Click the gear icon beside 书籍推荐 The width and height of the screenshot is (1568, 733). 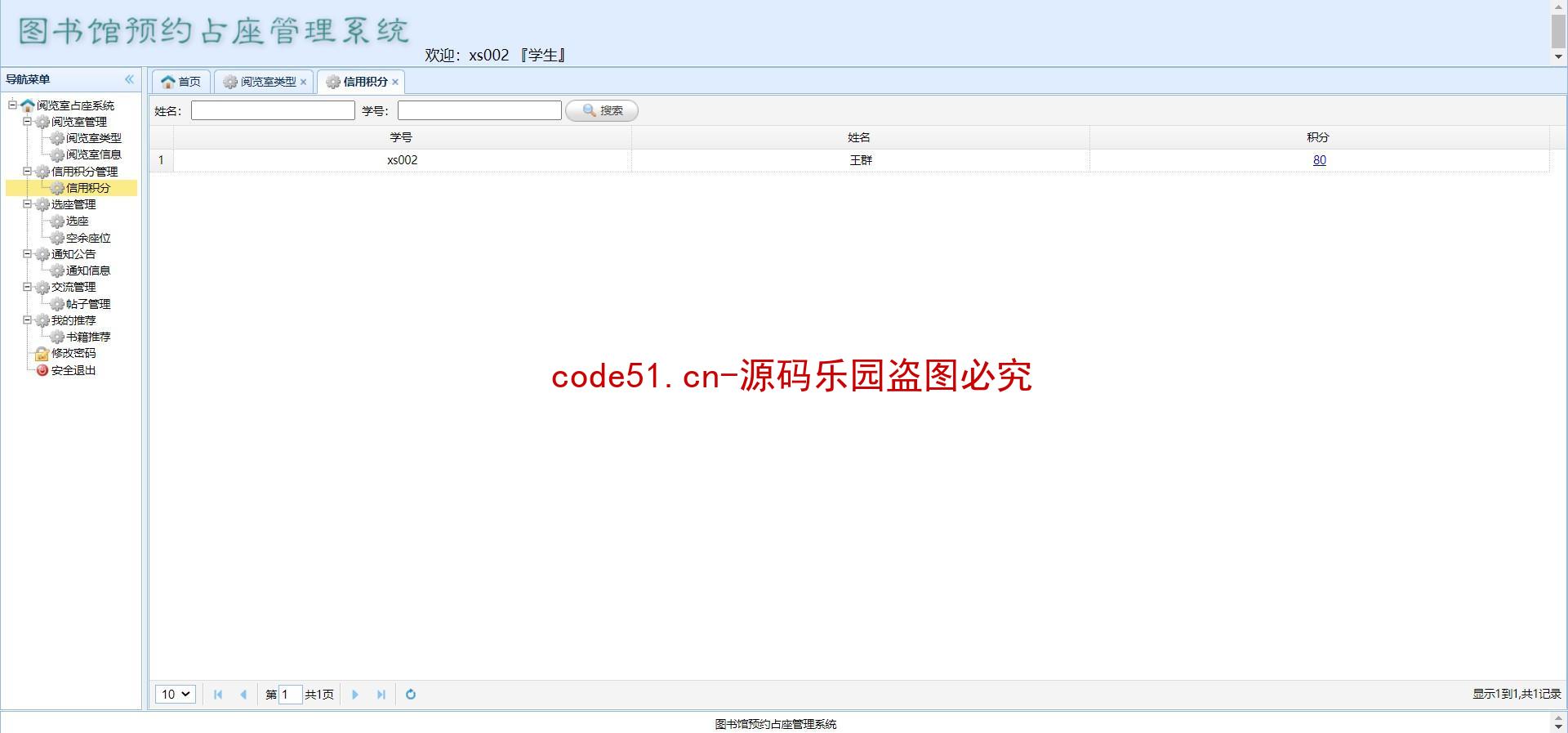57,337
